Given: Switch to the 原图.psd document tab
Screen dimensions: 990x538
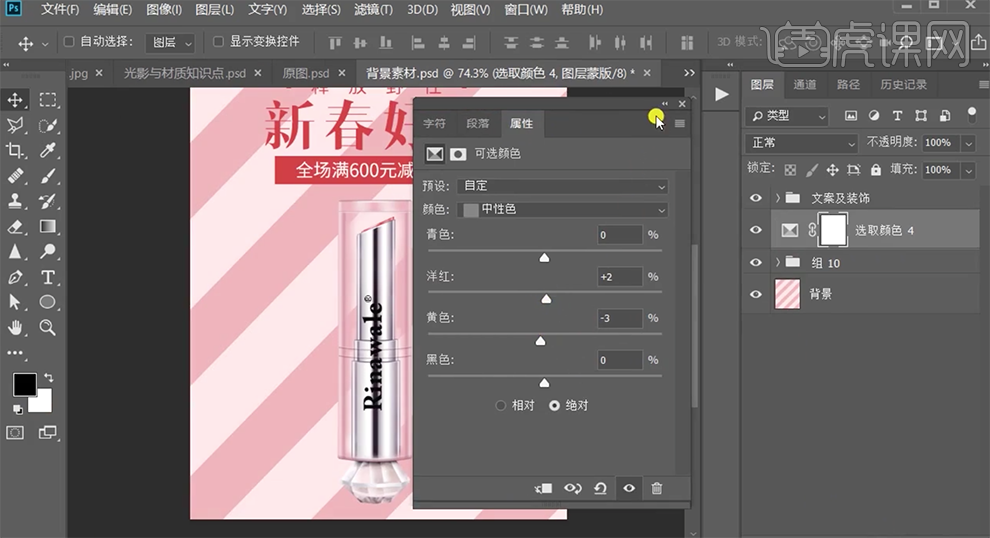Looking at the screenshot, I should coord(306,73).
